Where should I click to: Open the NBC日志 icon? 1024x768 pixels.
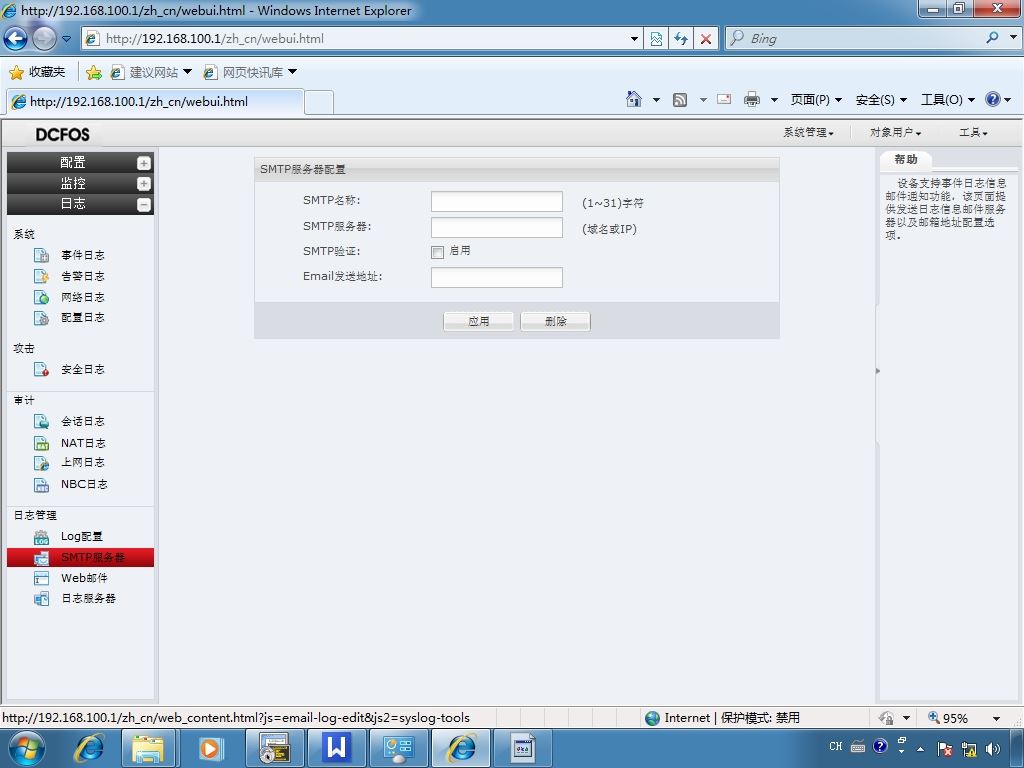point(41,485)
